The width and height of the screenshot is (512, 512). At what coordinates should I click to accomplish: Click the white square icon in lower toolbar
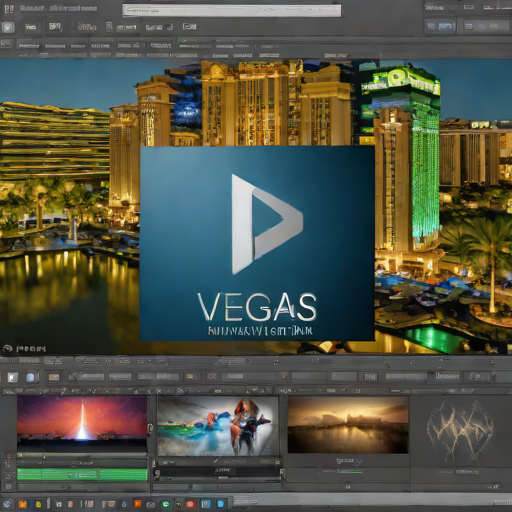coord(13,377)
